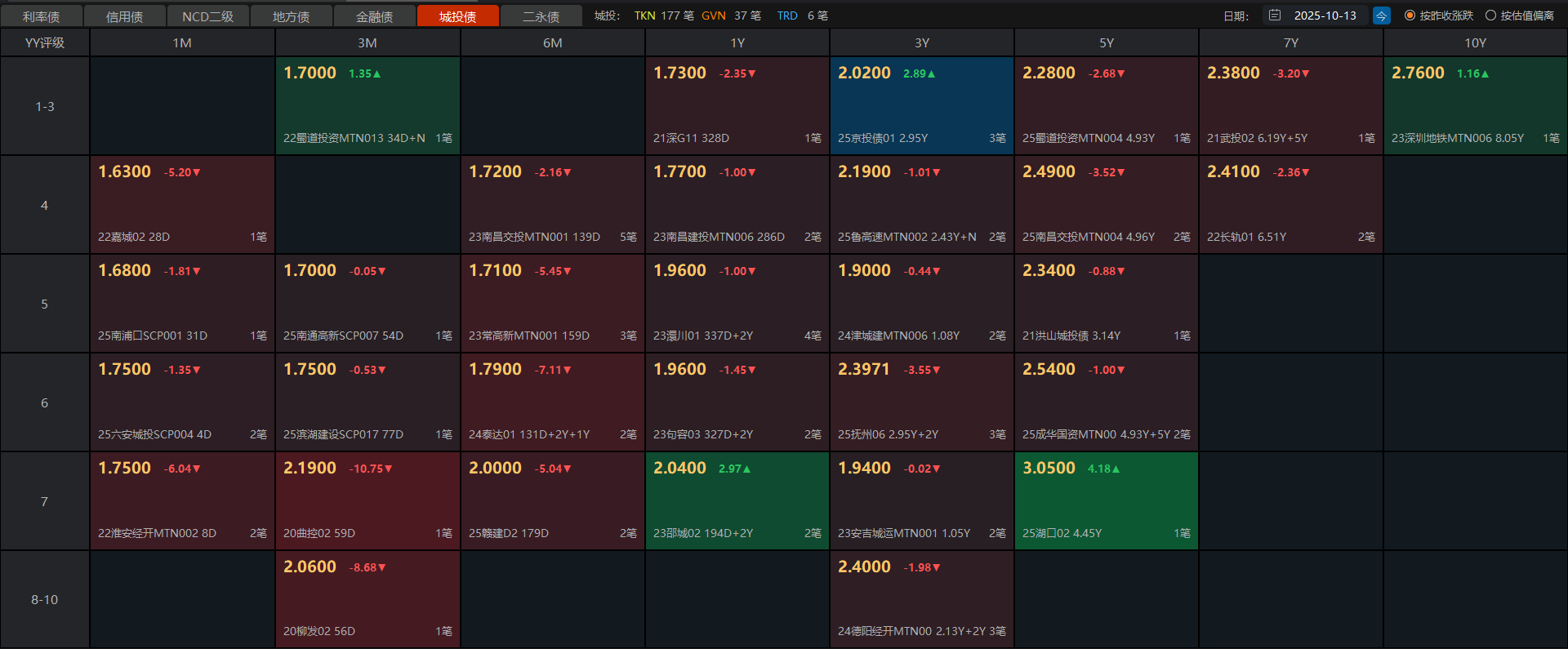
Task: Open the 25京投债01 2.95Y blue cell
Action: pos(921,106)
